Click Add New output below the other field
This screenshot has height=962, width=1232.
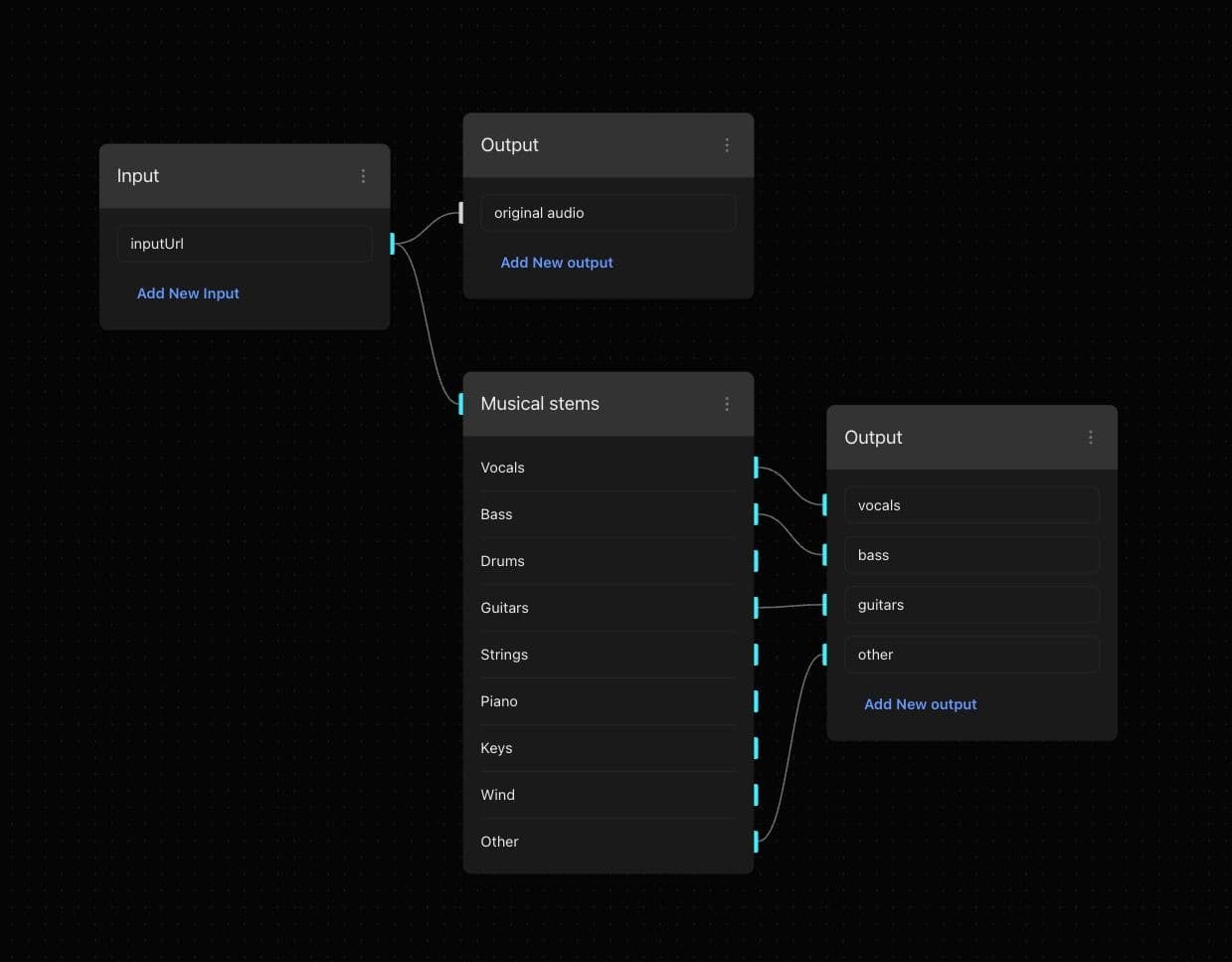920,704
